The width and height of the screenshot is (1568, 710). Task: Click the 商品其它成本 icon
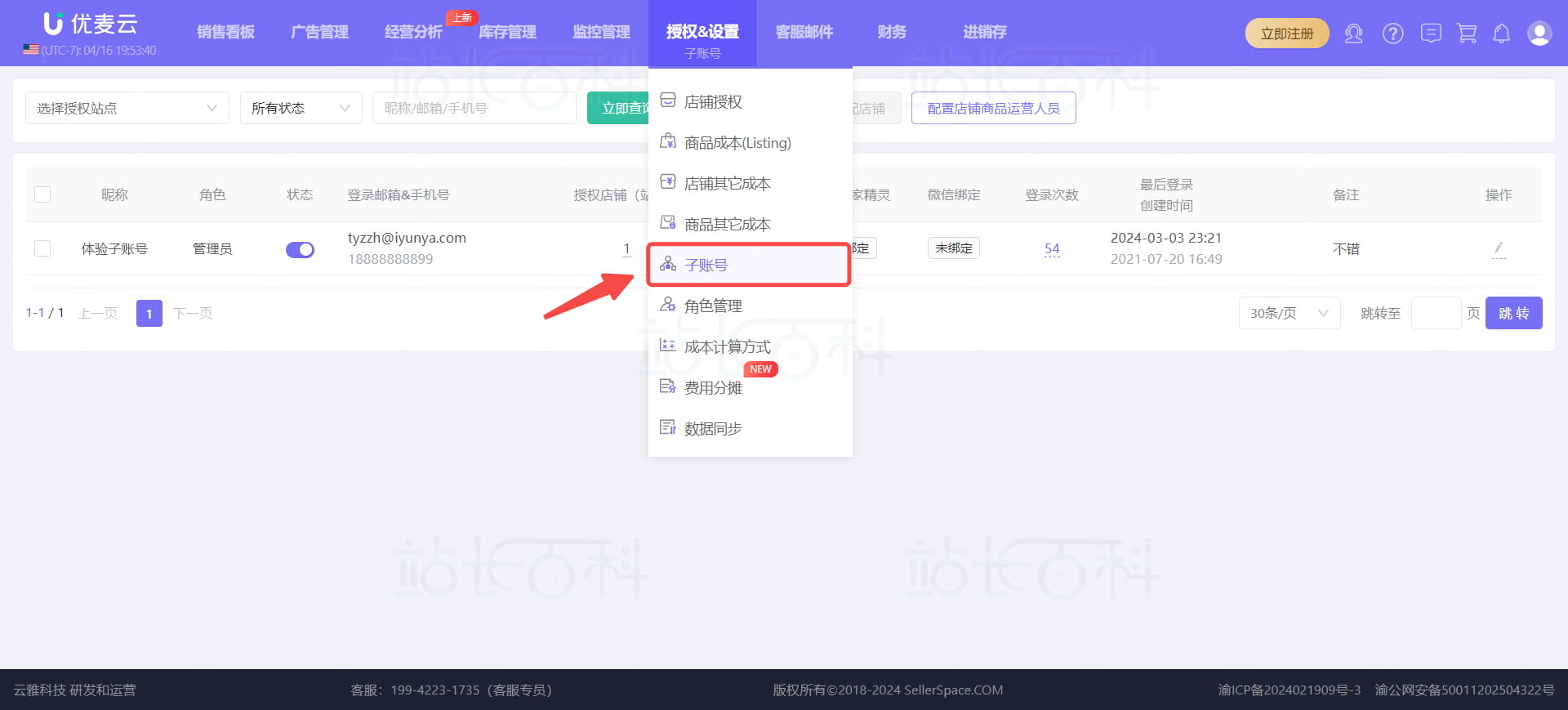point(668,223)
